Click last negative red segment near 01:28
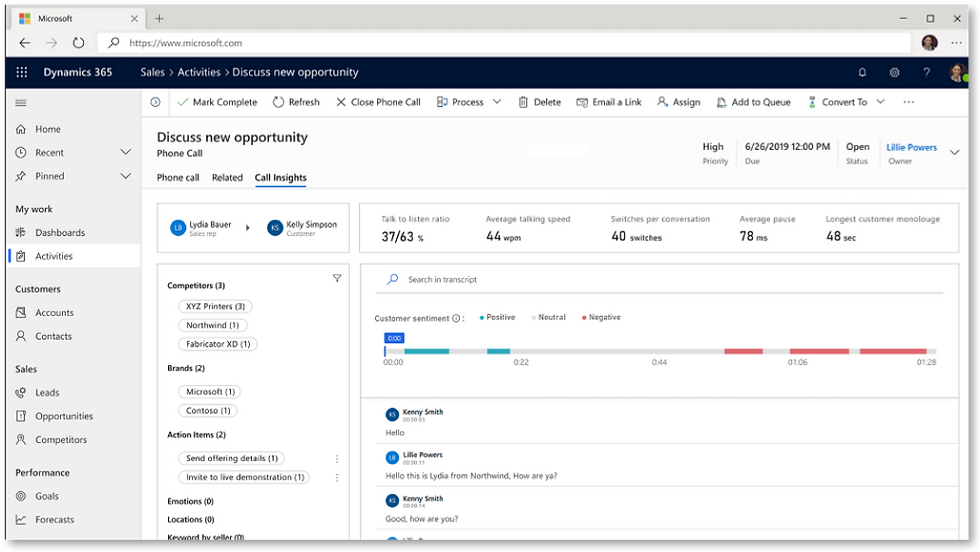 tap(892, 351)
